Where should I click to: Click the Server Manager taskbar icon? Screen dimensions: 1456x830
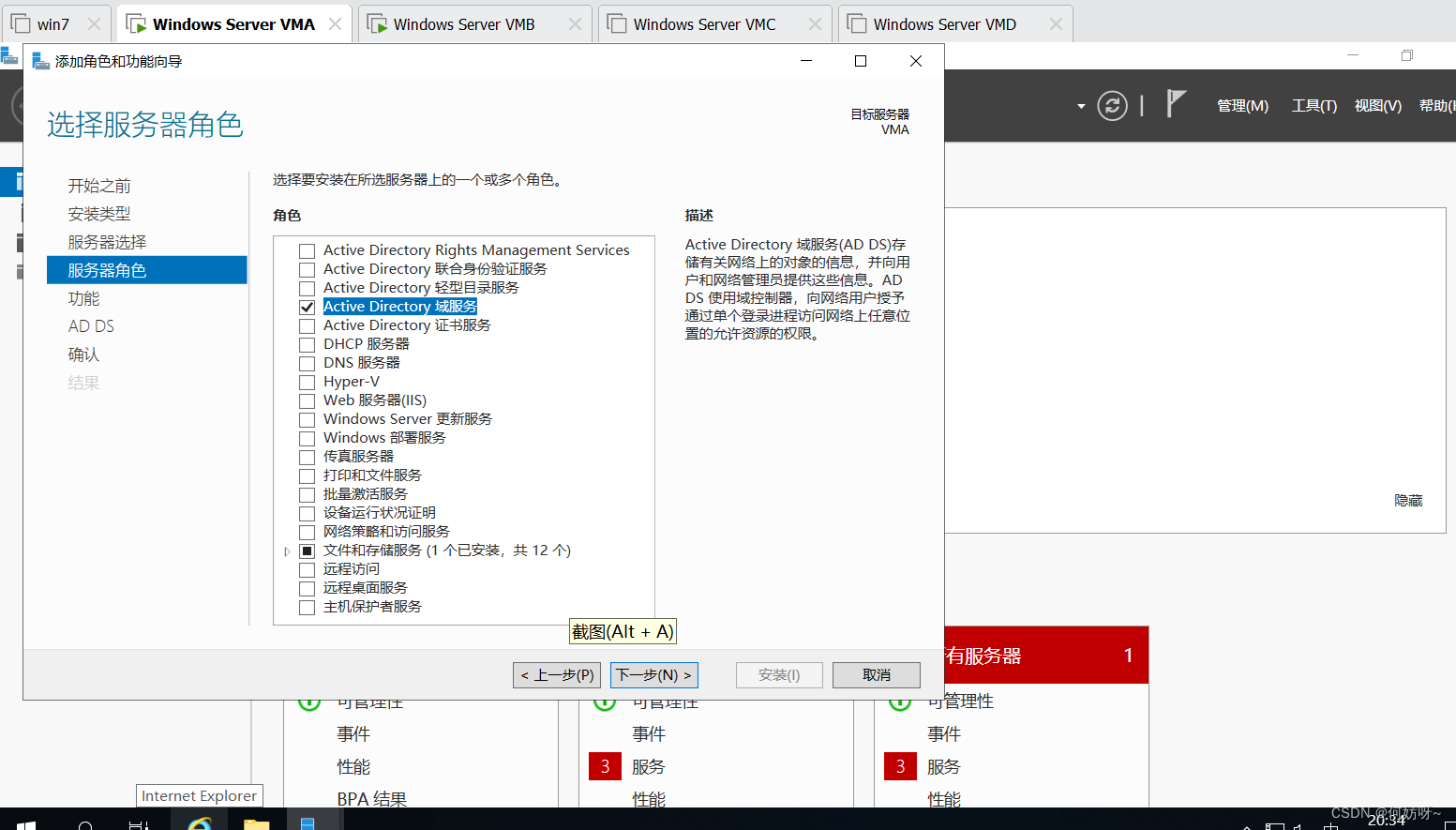coord(308,823)
